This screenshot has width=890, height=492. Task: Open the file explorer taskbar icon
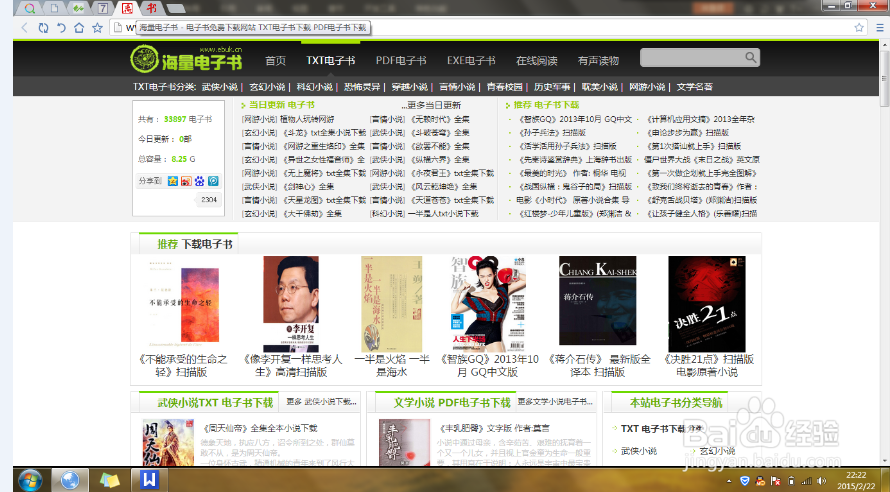click(110, 480)
